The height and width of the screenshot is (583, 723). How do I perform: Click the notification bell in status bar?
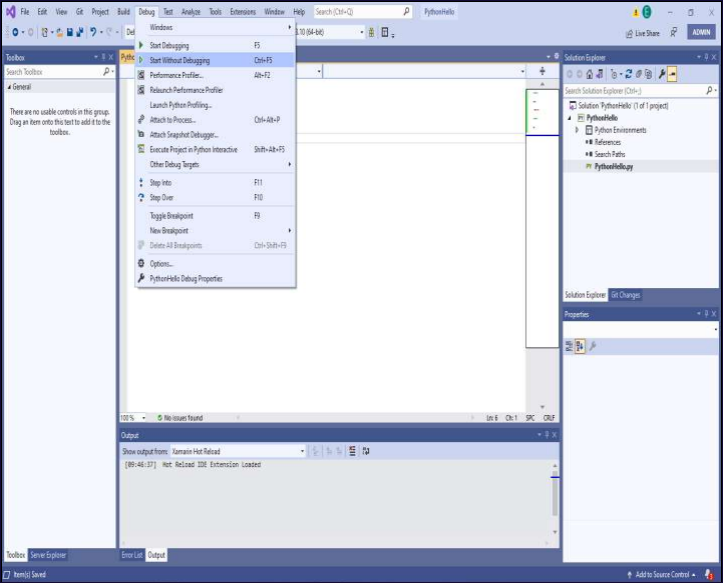click(x=709, y=574)
